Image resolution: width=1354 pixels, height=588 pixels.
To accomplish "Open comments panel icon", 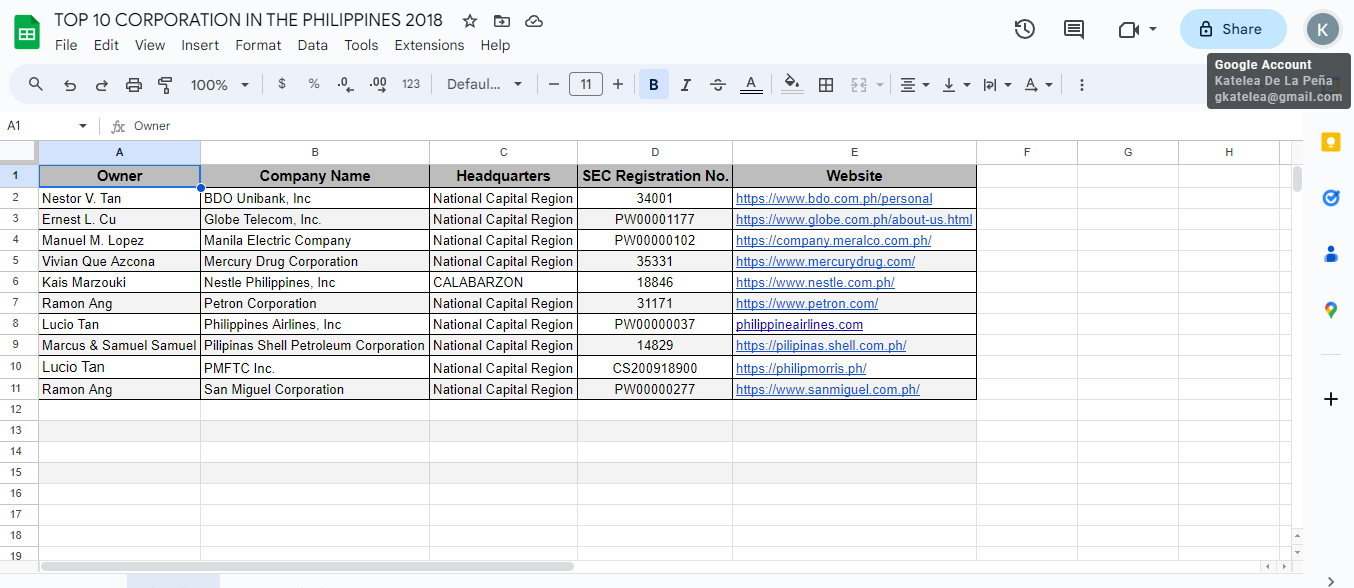I will tap(1074, 29).
